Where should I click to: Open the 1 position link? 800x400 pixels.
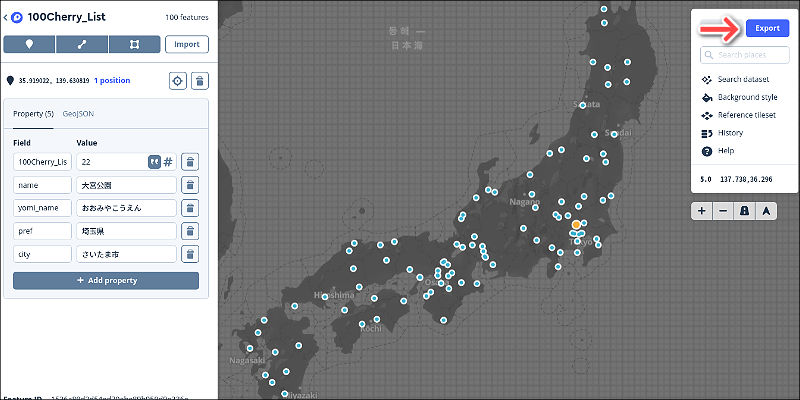click(x=112, y=81)
